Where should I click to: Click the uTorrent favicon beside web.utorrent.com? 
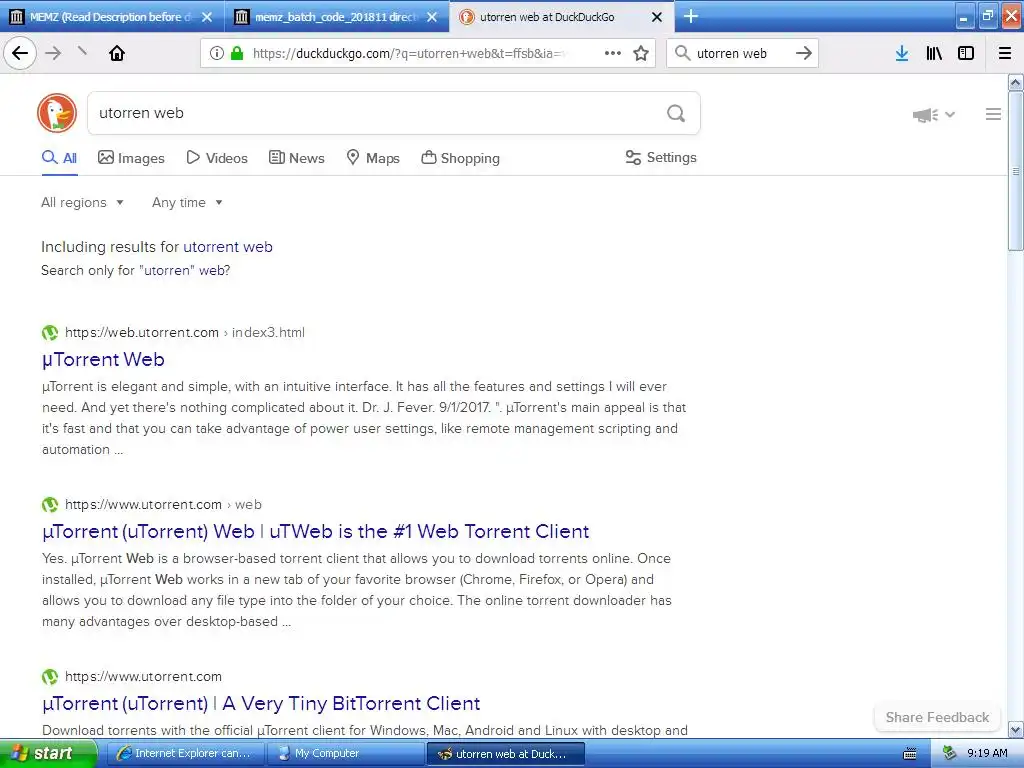(x=50, y=333)
